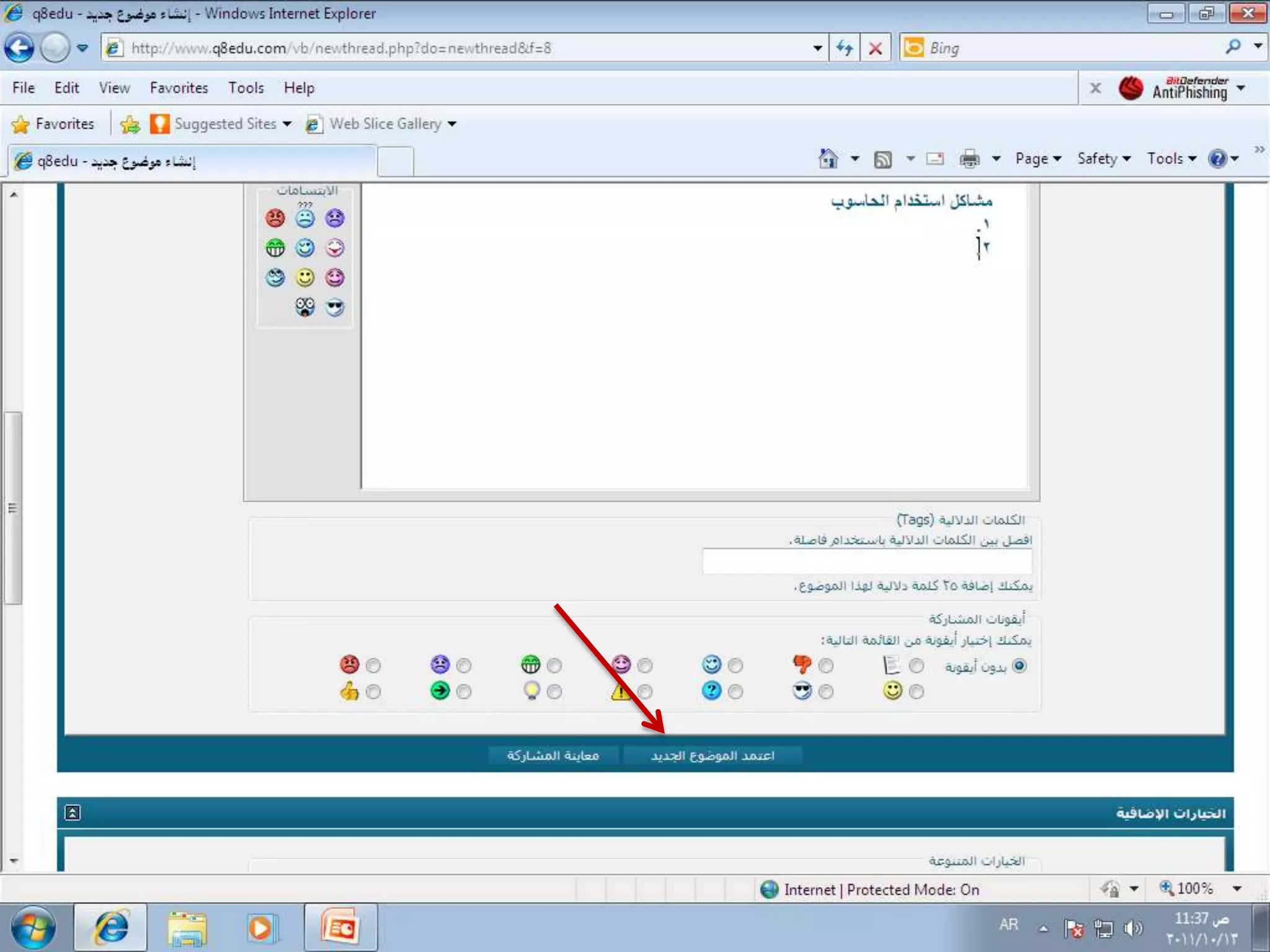Image resolution: width=1270 pixels, height=952 pixels.
Task: Select the thumbs-down post icon radio button
Action: click(826, 666)
